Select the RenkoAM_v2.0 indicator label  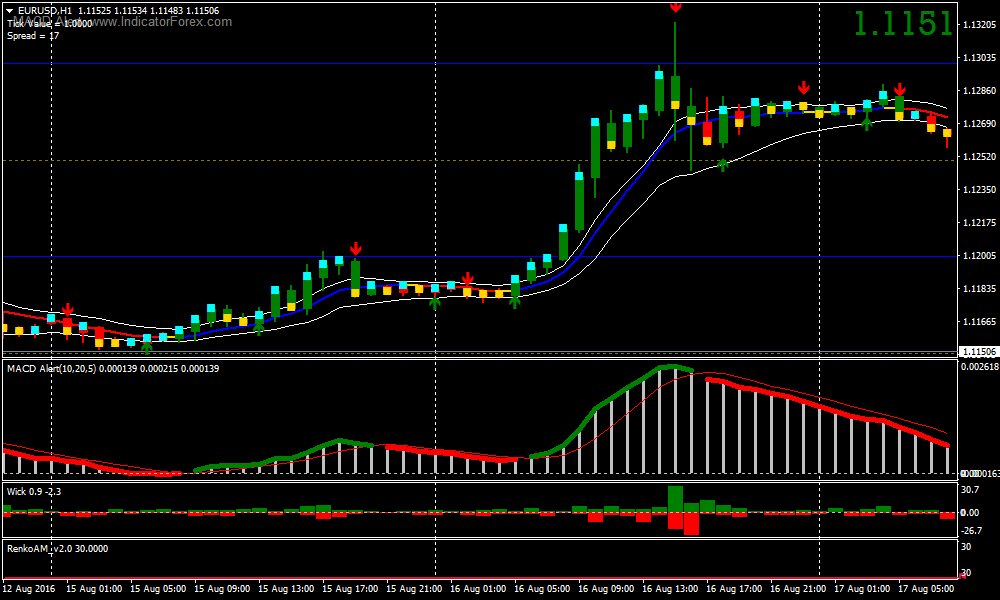pos(57,548)
